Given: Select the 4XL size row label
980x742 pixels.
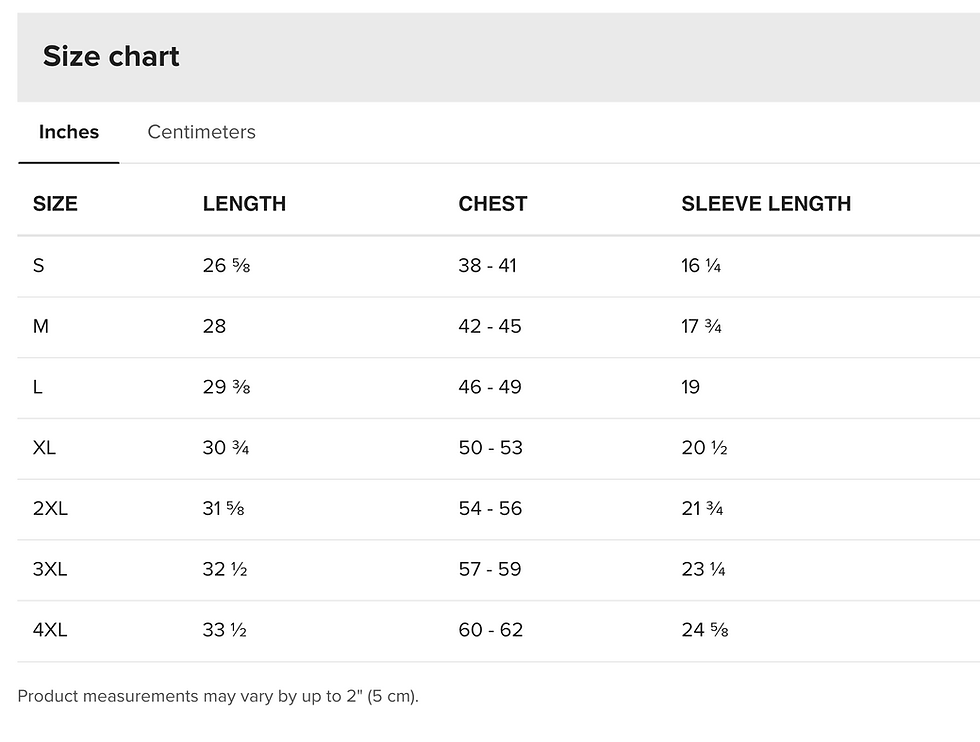Looking at the screenshot, I should pos(50,629).
